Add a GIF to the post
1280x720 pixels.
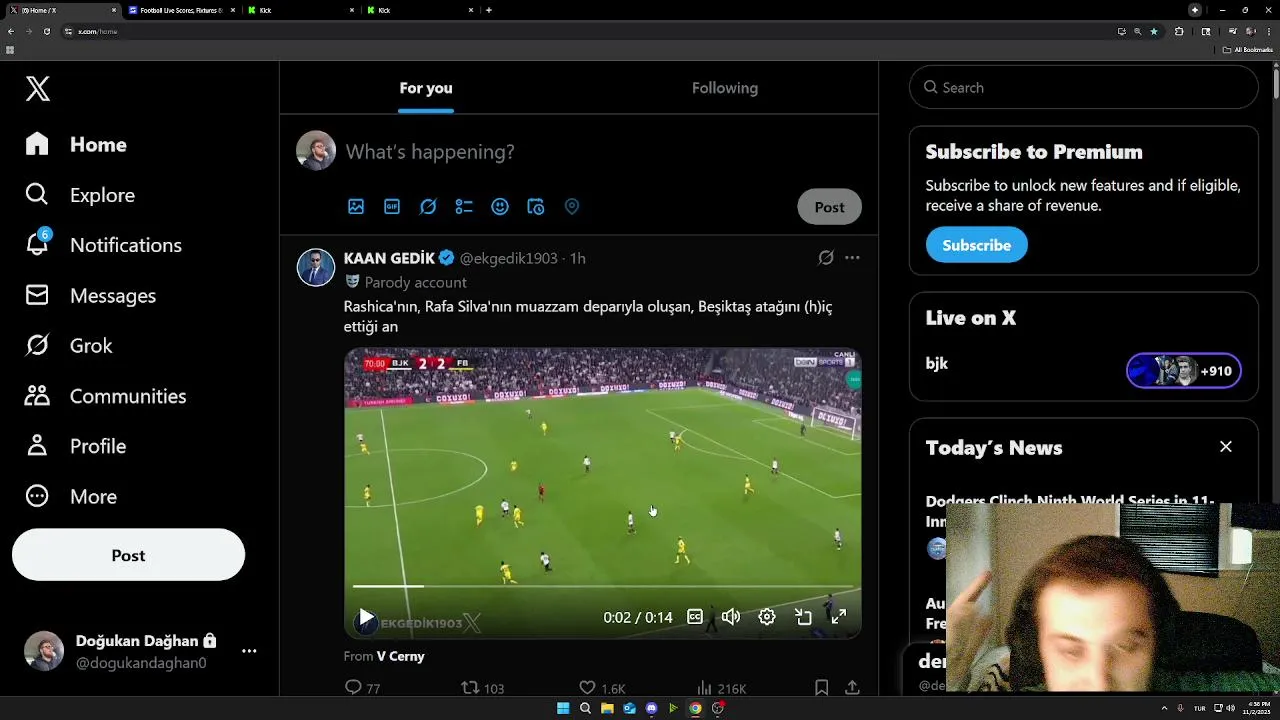click(x=392, y=206)
